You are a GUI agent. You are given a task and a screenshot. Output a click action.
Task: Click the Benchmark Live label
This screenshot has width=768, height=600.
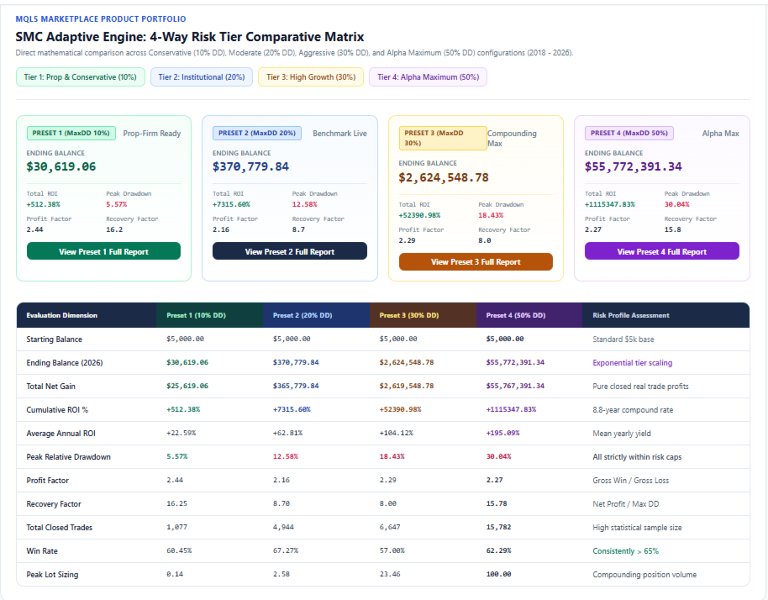coord(339,133)
